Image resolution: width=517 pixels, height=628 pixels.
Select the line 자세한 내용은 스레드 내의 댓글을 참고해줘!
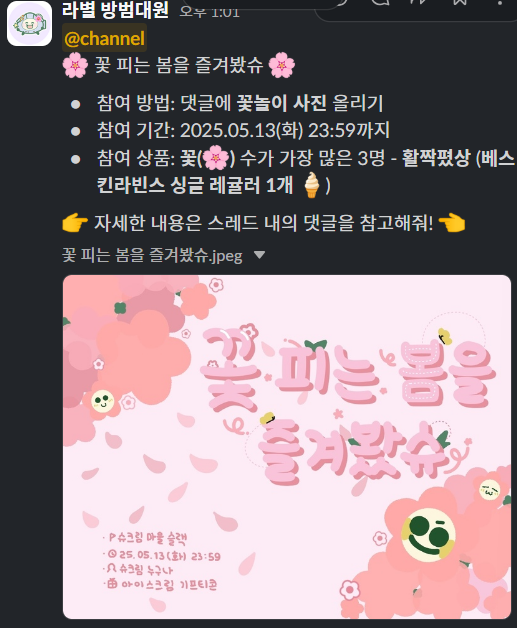point(264,223)
